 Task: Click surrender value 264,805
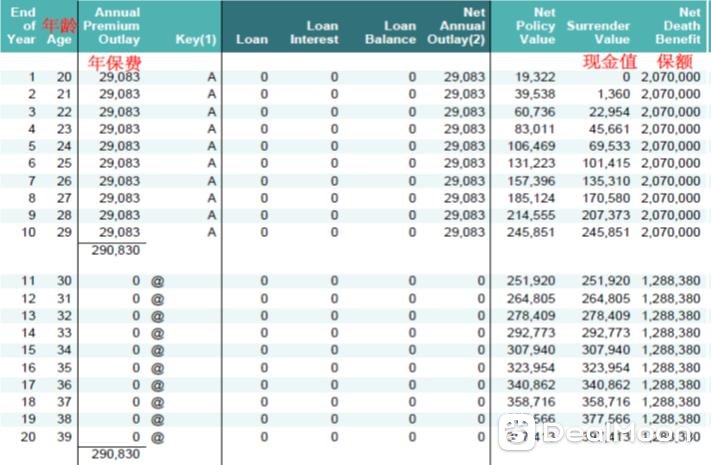606,299
